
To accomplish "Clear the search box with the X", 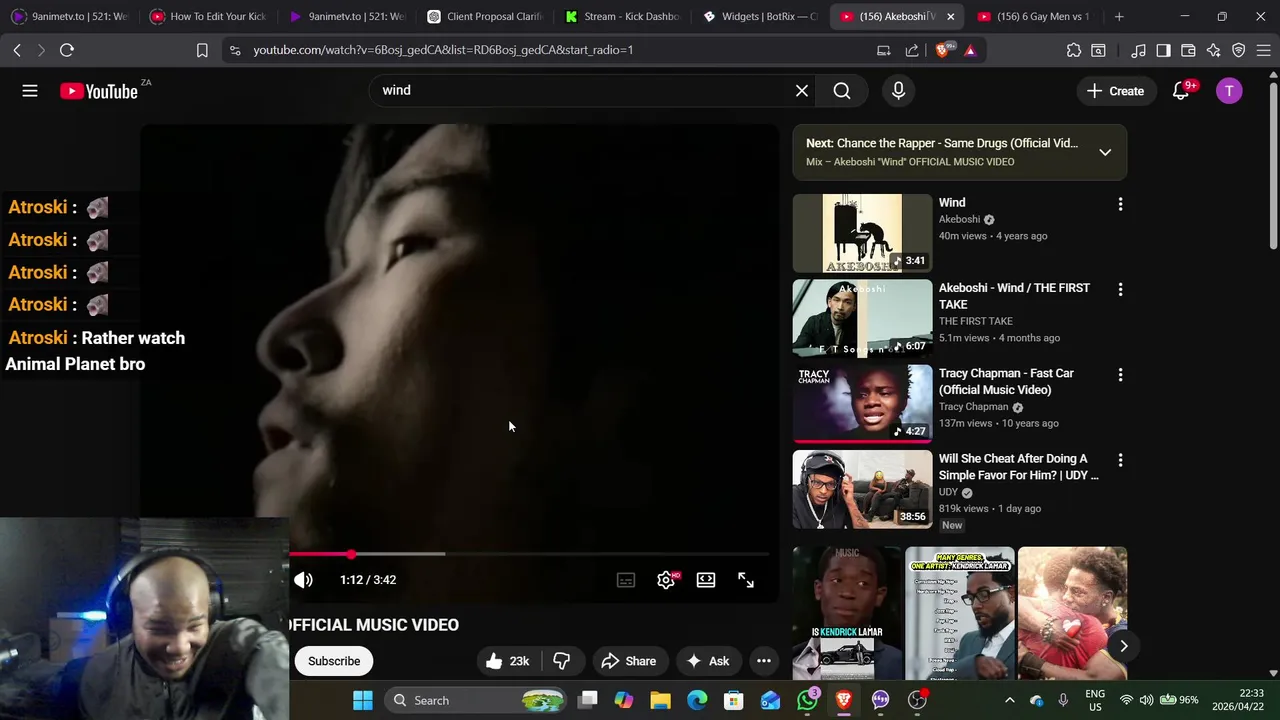I will 802,91.
